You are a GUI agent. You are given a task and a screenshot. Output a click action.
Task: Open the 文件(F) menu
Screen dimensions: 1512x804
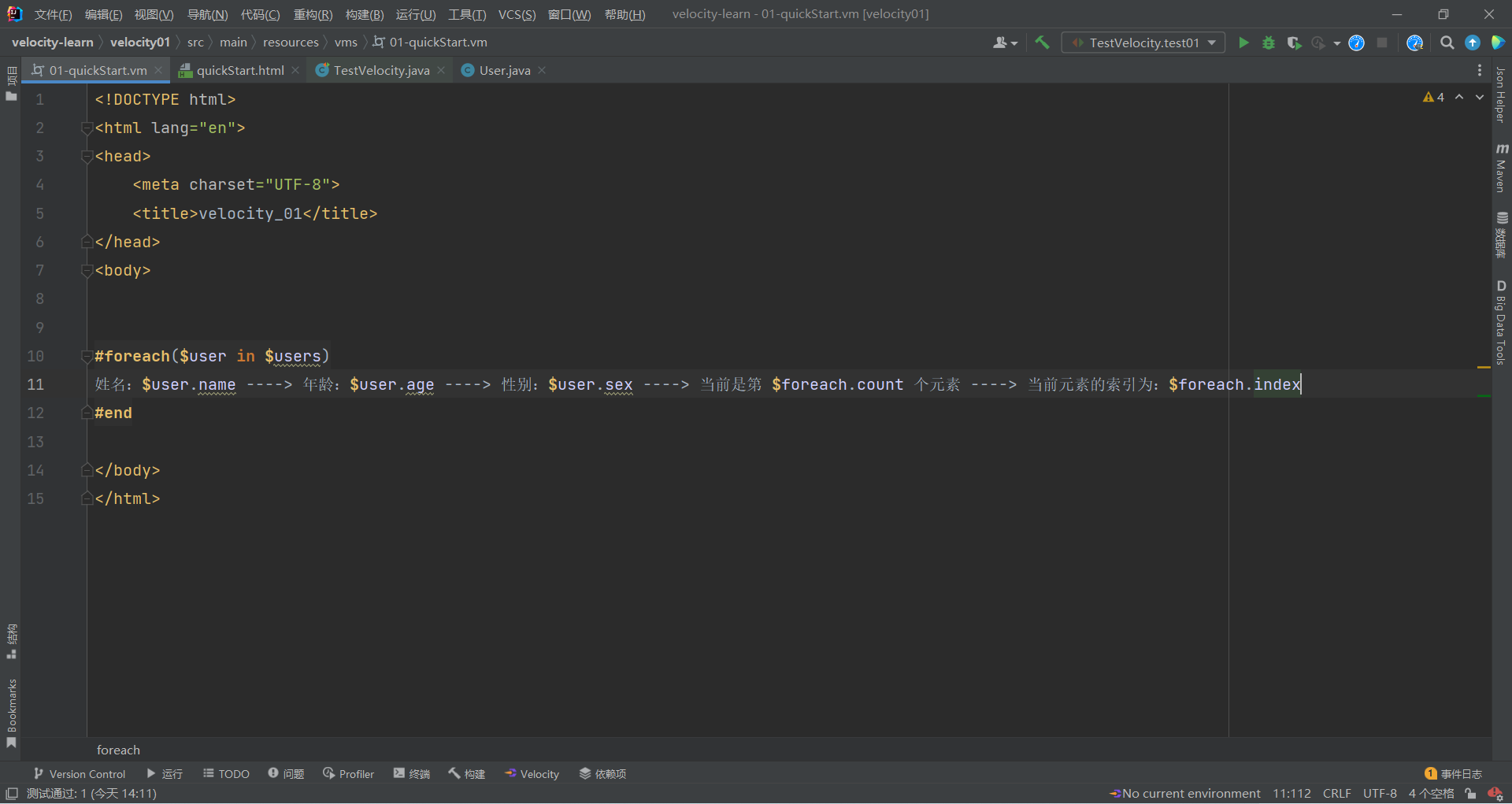(x=54, y=14)
